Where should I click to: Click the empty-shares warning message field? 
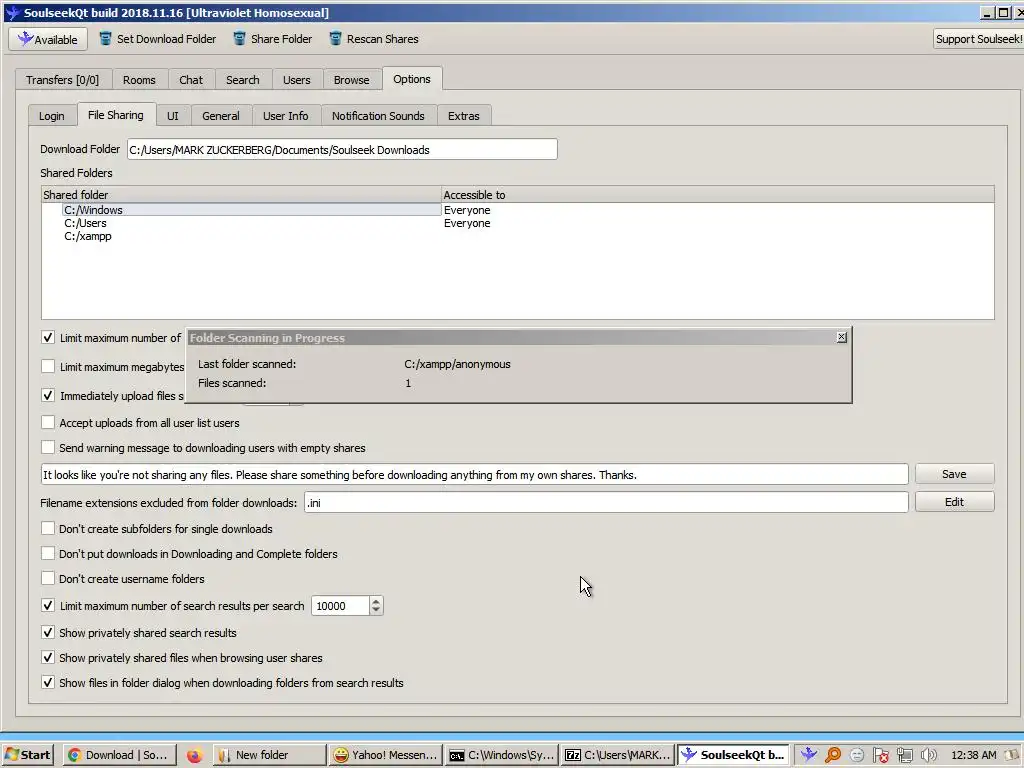[x=474, y=475]
